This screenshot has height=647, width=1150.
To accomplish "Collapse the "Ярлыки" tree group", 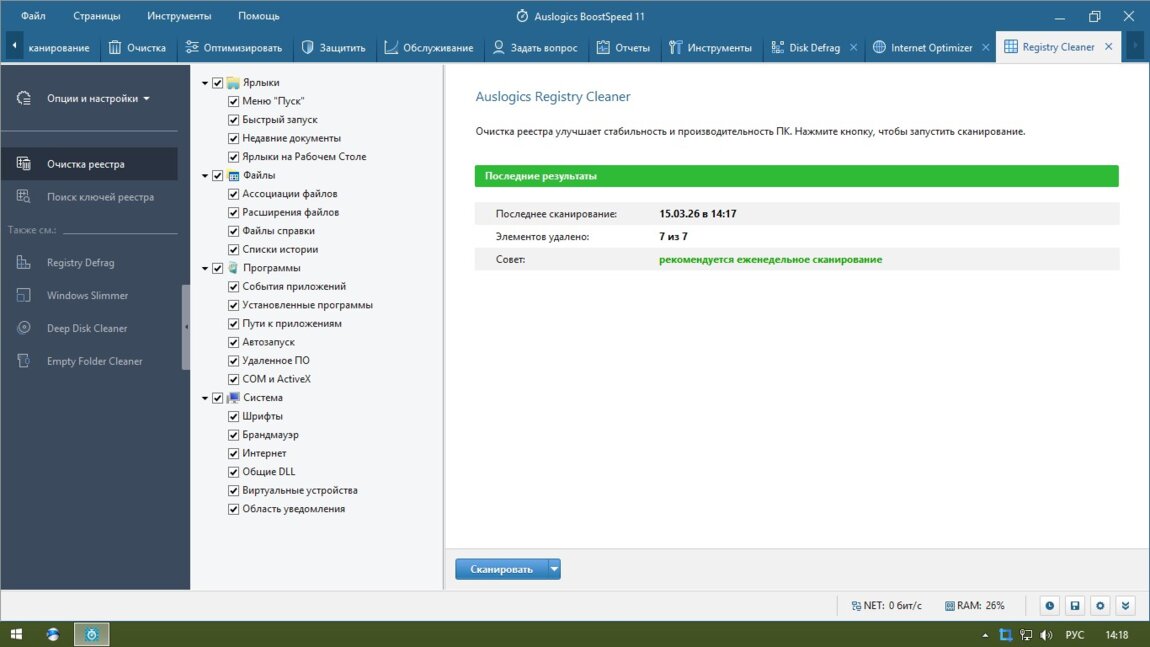I will [205, 83].
